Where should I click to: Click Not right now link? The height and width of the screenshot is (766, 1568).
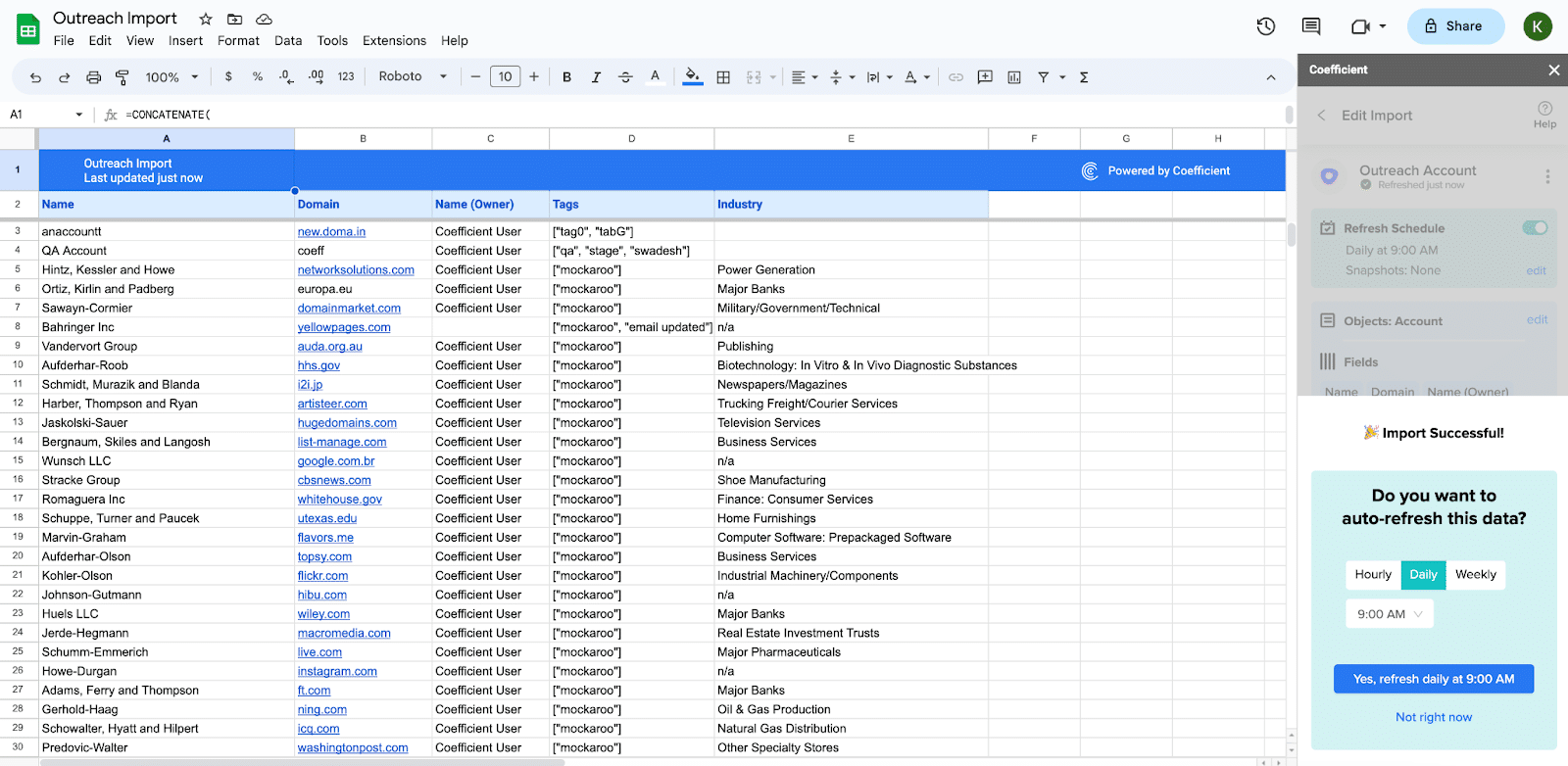[1434, 717]
